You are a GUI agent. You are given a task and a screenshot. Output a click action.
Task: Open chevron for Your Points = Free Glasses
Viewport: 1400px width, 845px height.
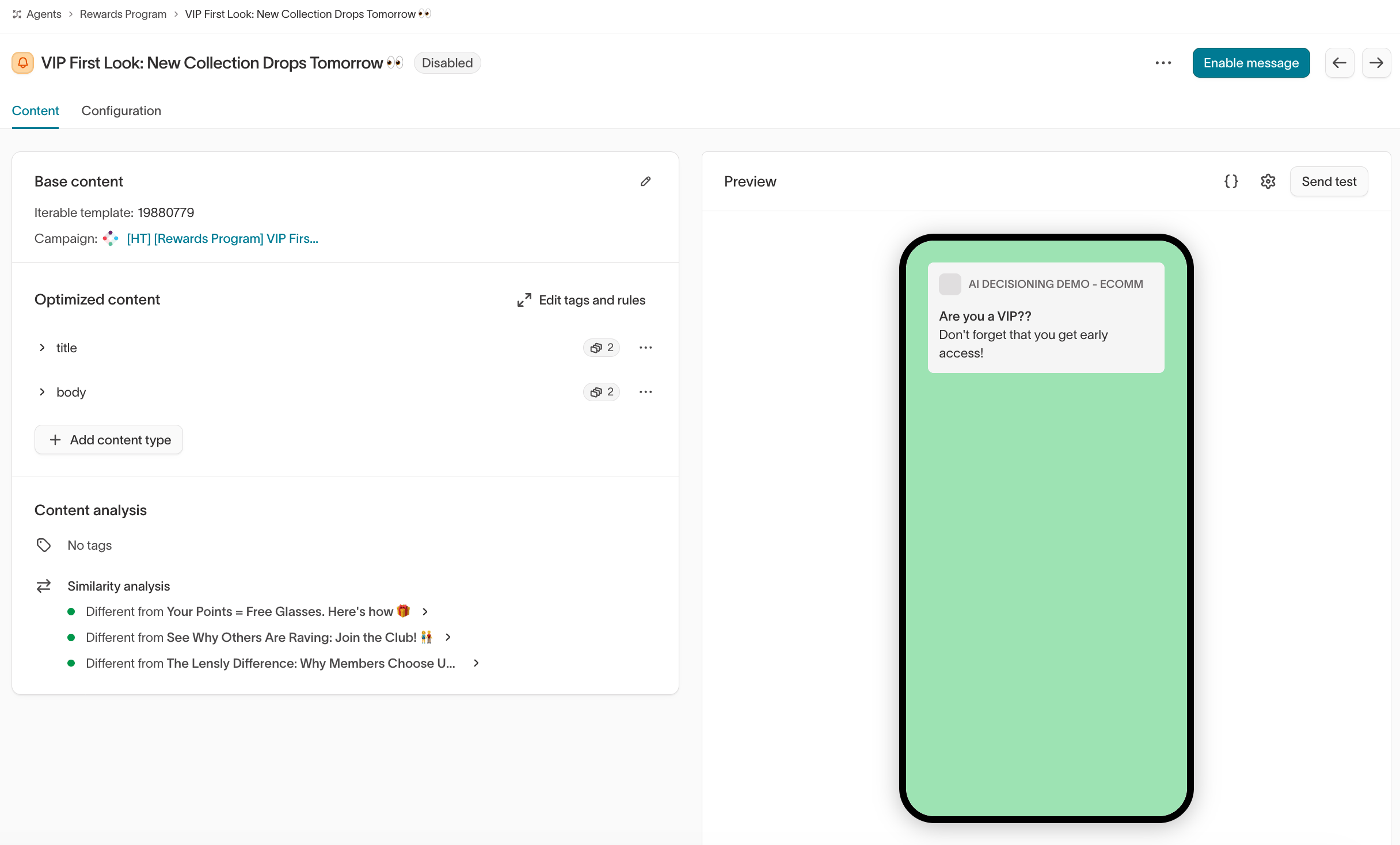[425, 611]
